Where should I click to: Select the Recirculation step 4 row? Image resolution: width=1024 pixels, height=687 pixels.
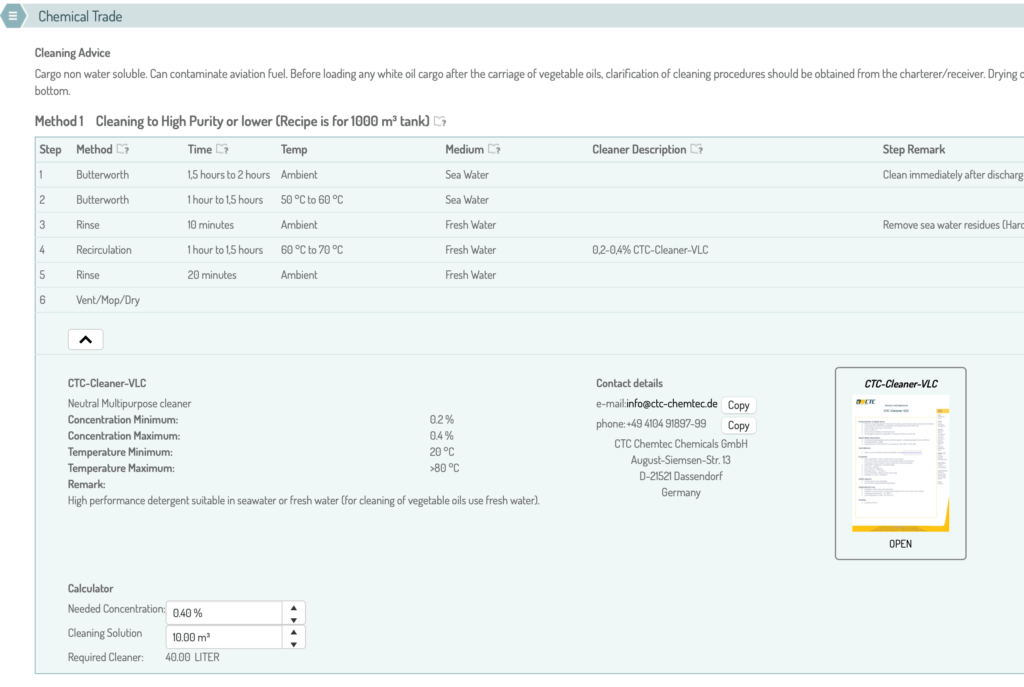[x=104, y=250]
